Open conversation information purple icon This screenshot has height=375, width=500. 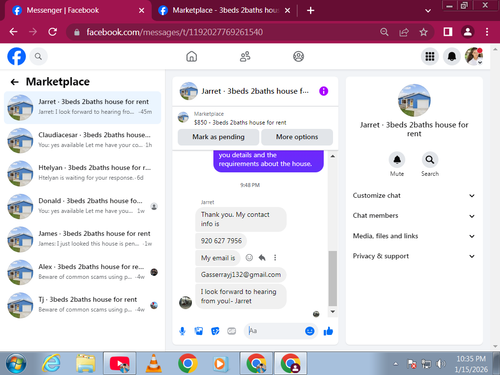click(323, 91)
